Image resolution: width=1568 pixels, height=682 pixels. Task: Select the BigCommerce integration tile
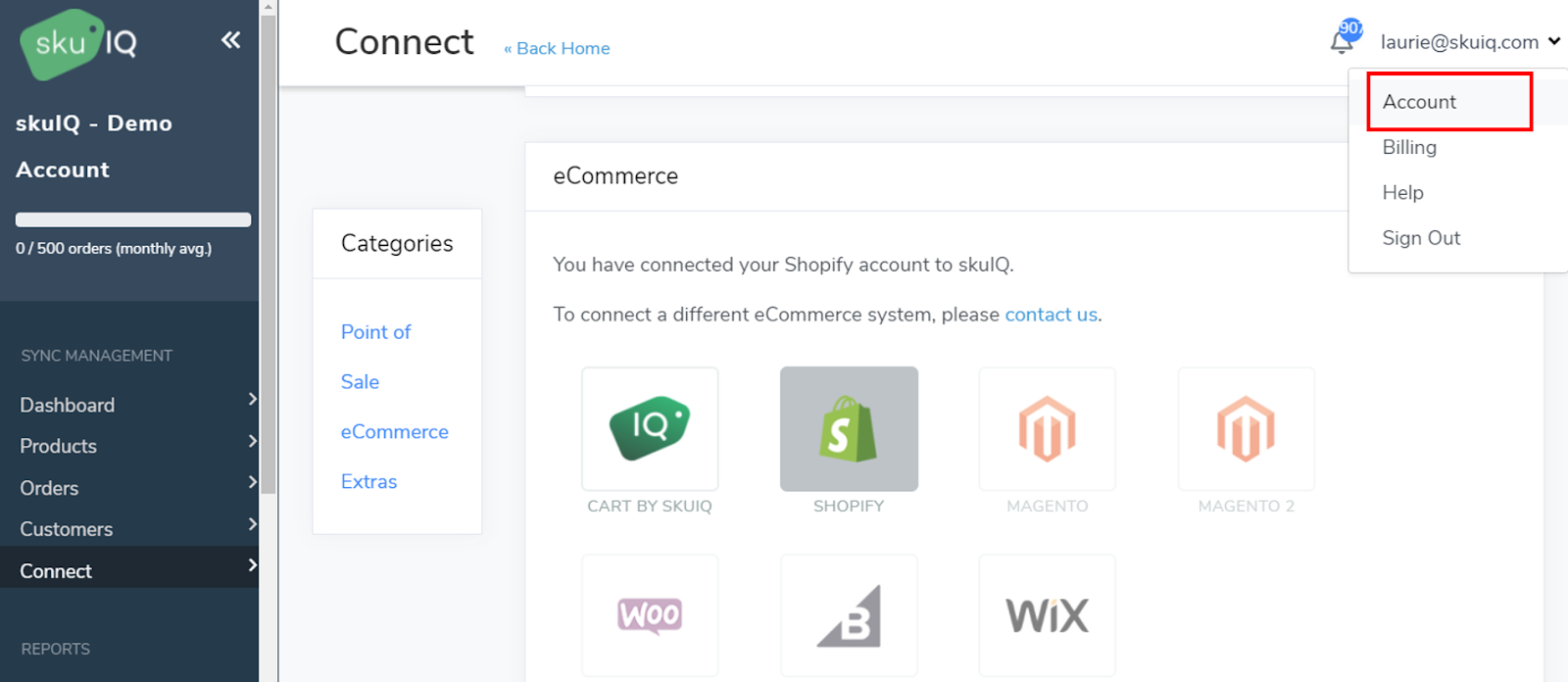pyautogui.click(x=849, y=615)
